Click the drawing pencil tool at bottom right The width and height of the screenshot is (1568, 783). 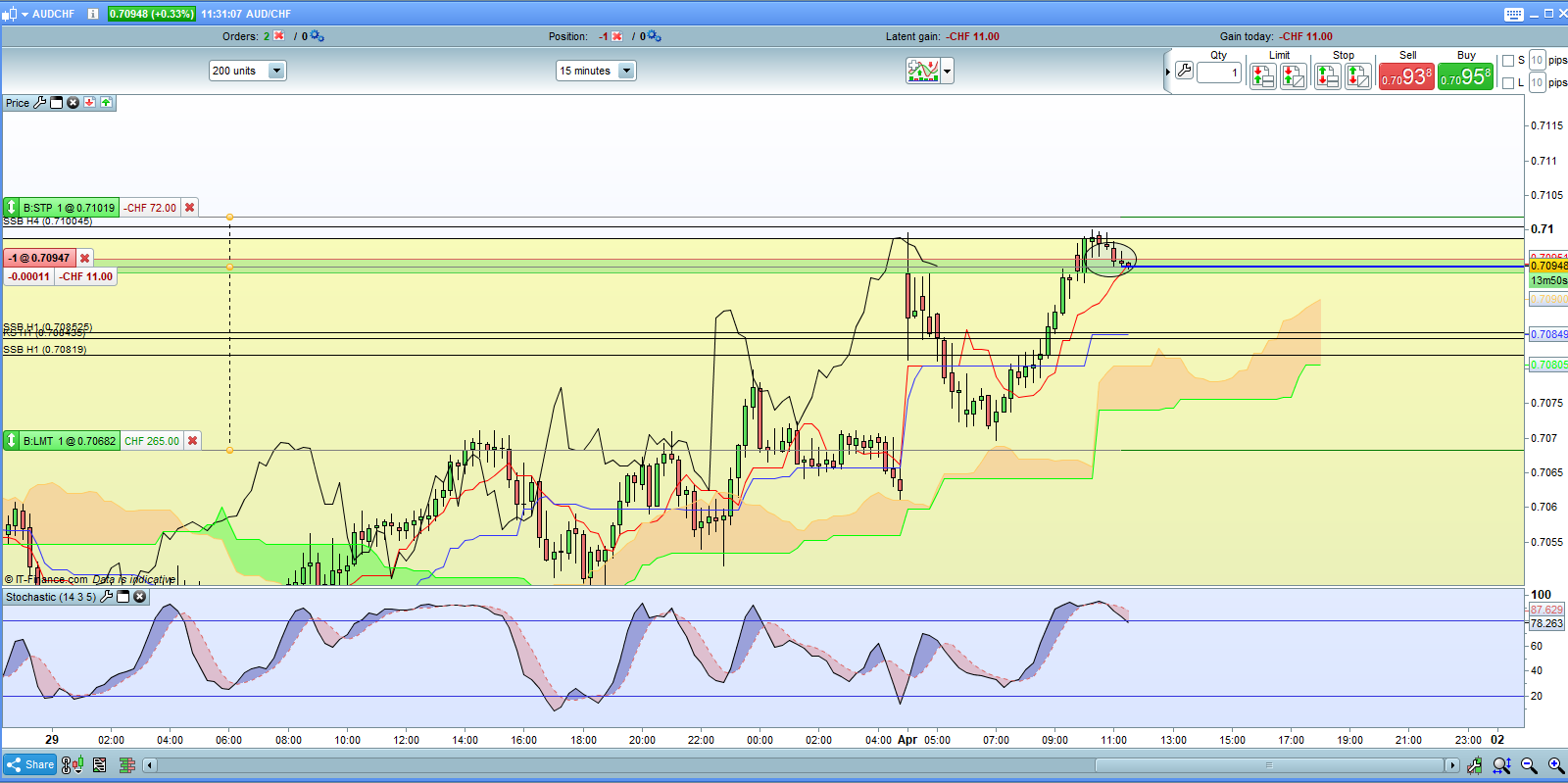click(1475, 765)
